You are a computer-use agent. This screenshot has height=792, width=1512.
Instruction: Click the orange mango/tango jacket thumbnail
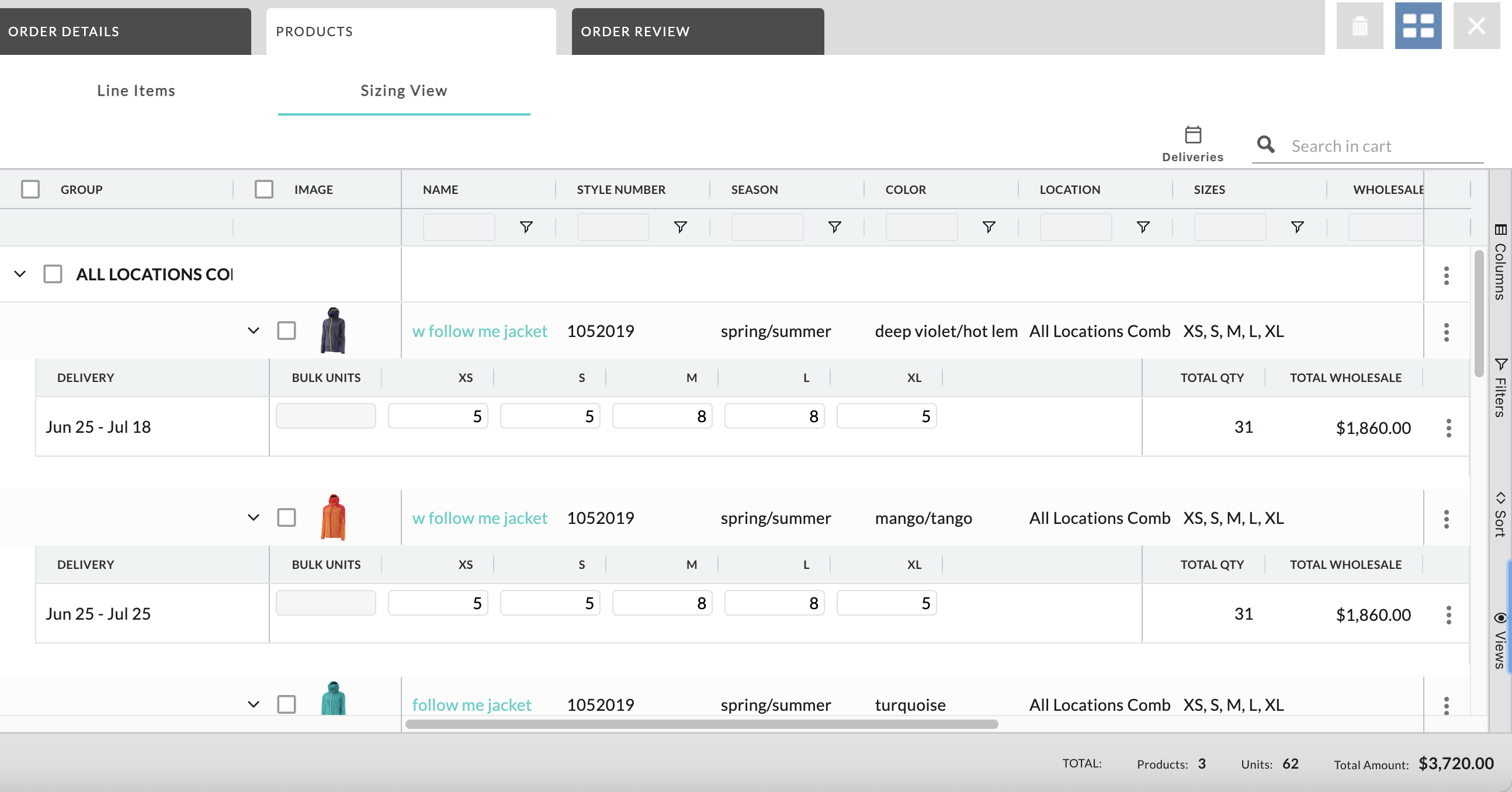click(x=334, y=517)
